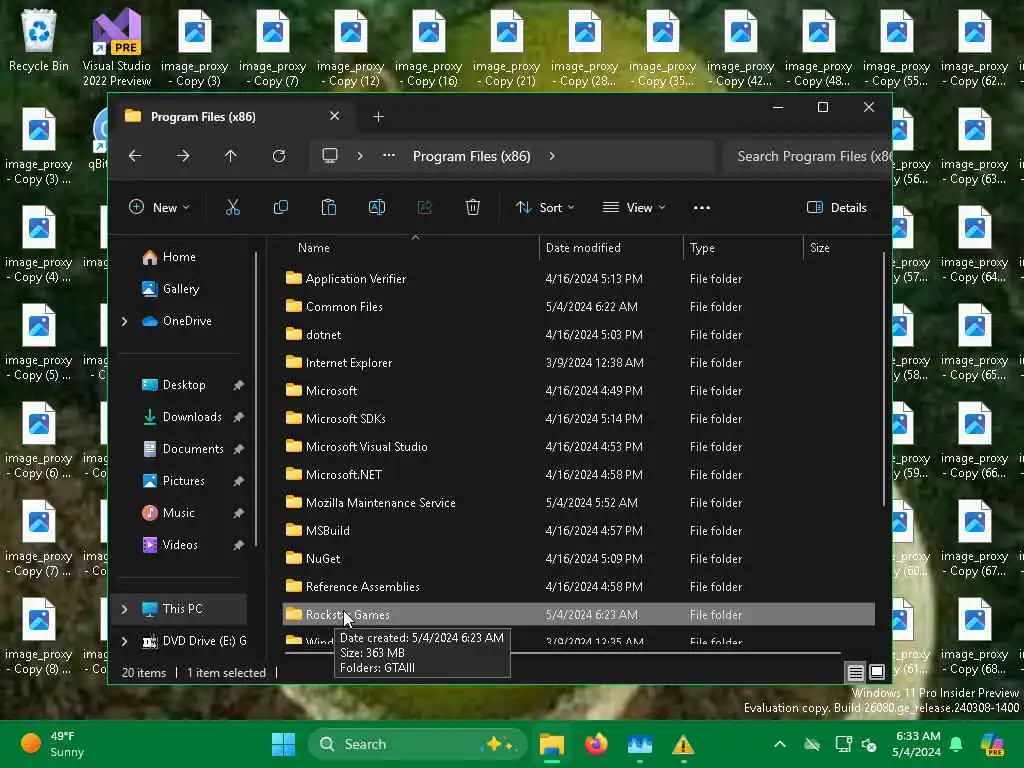Click the chevron after Program Files (x86)
This screenshot has height=768, width=1024.
(x=552, y=156)
